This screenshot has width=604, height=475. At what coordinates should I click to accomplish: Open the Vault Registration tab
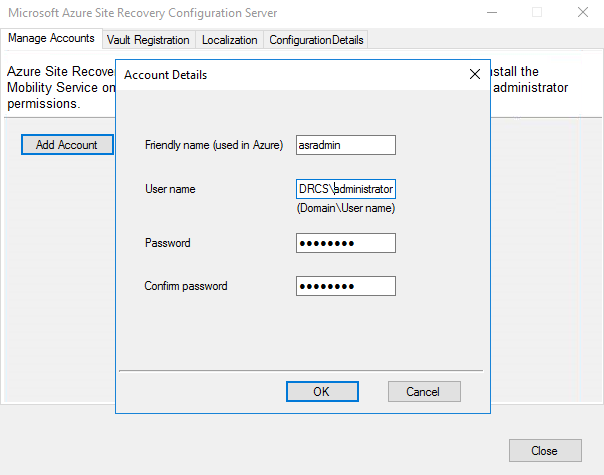pos(148,40)
